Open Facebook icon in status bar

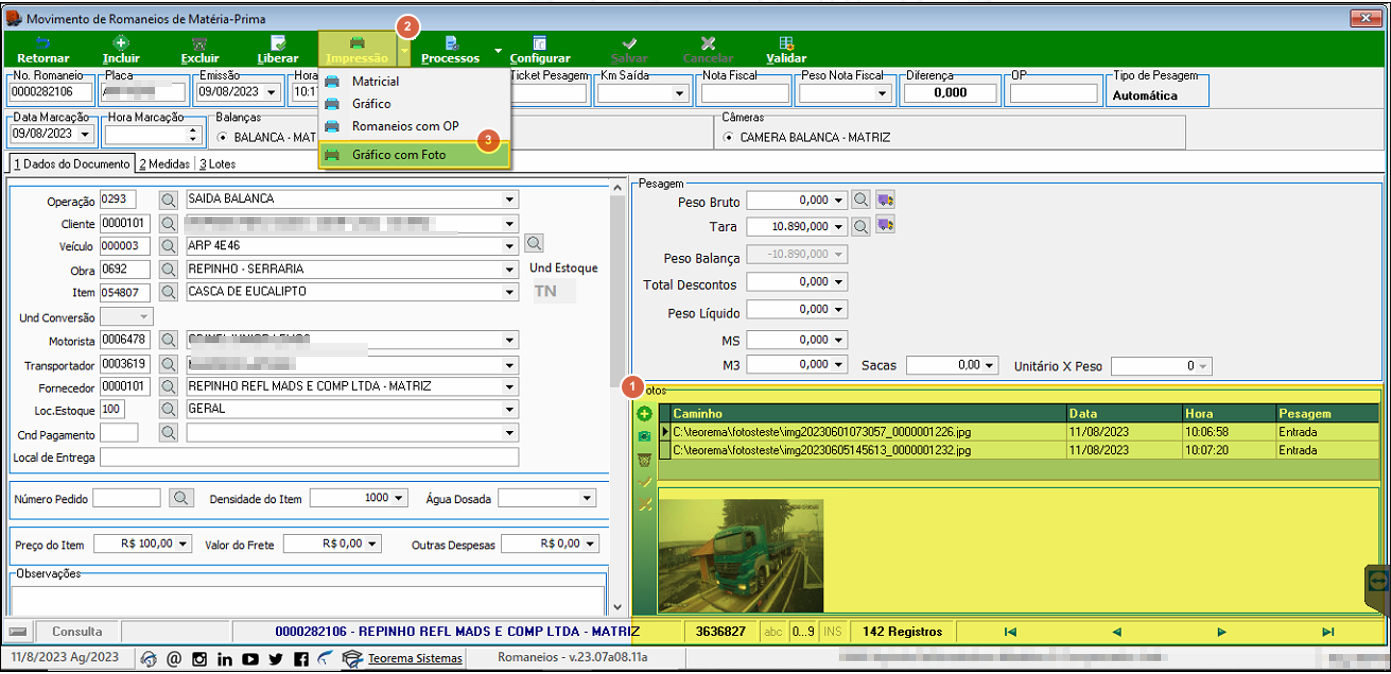(301, 659)
